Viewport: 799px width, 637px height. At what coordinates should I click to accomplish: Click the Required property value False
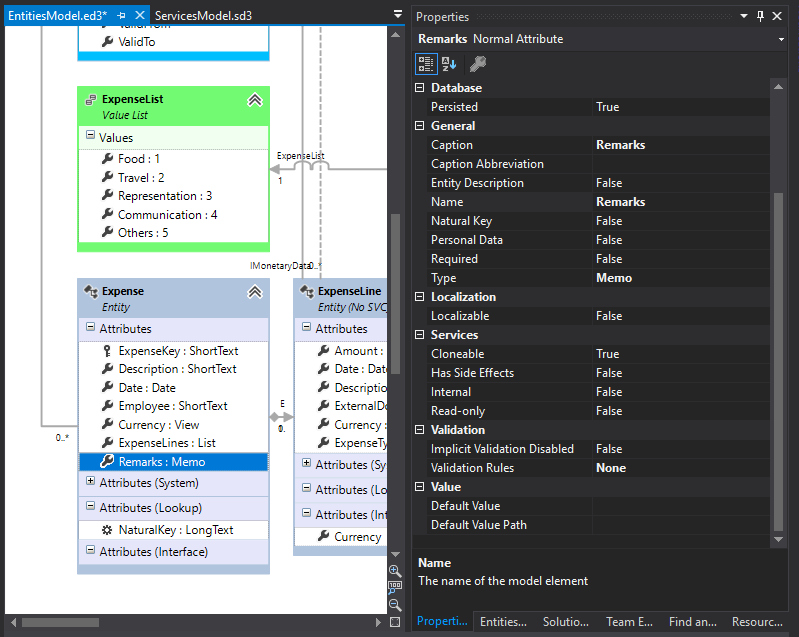pyautogui.click(x=681, y=259)
